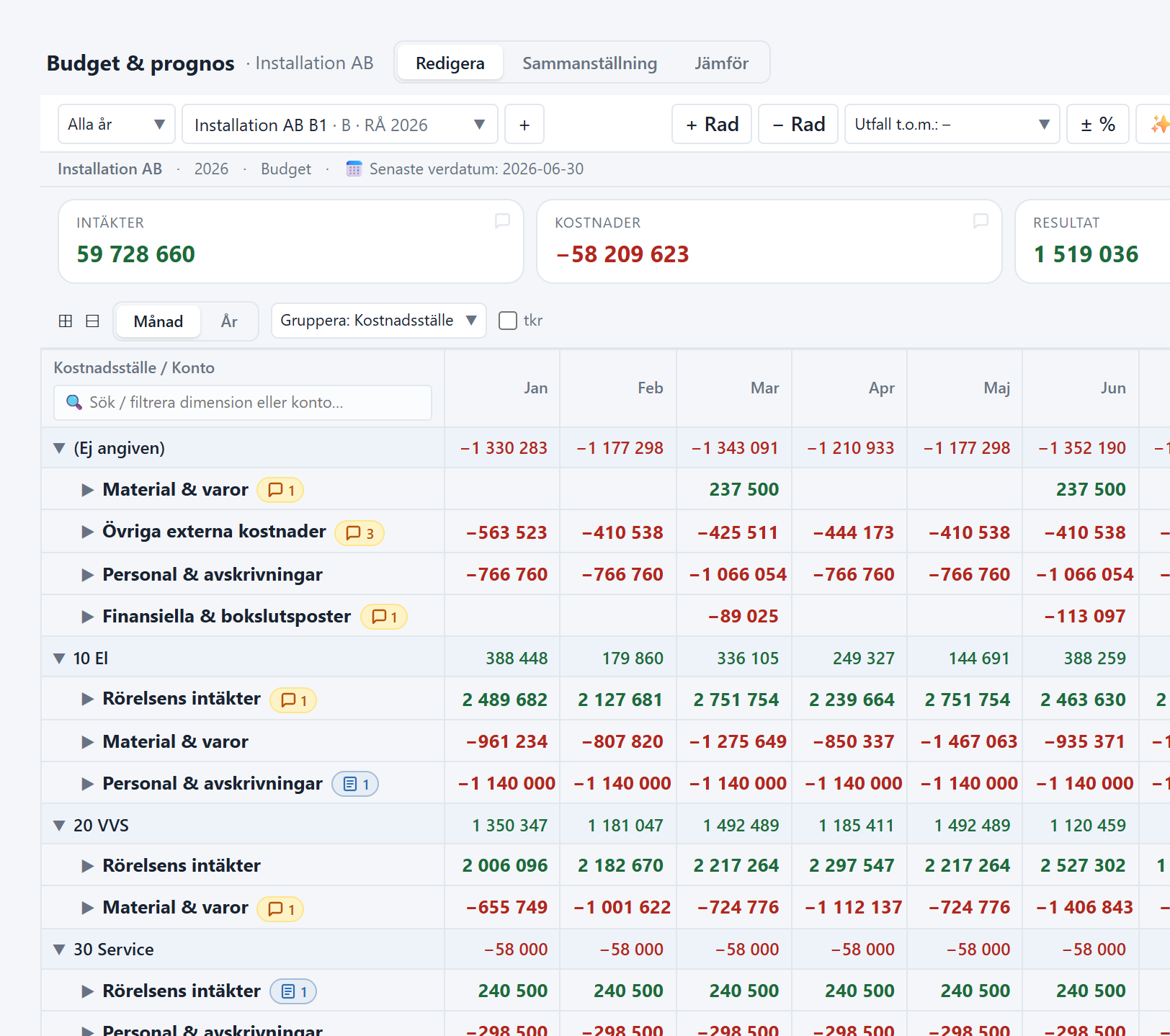This screenshot has width=1170, height=1036.
Task: Open comment badge on 20 VVS Material & varor
Action: (x=280, y=909)
